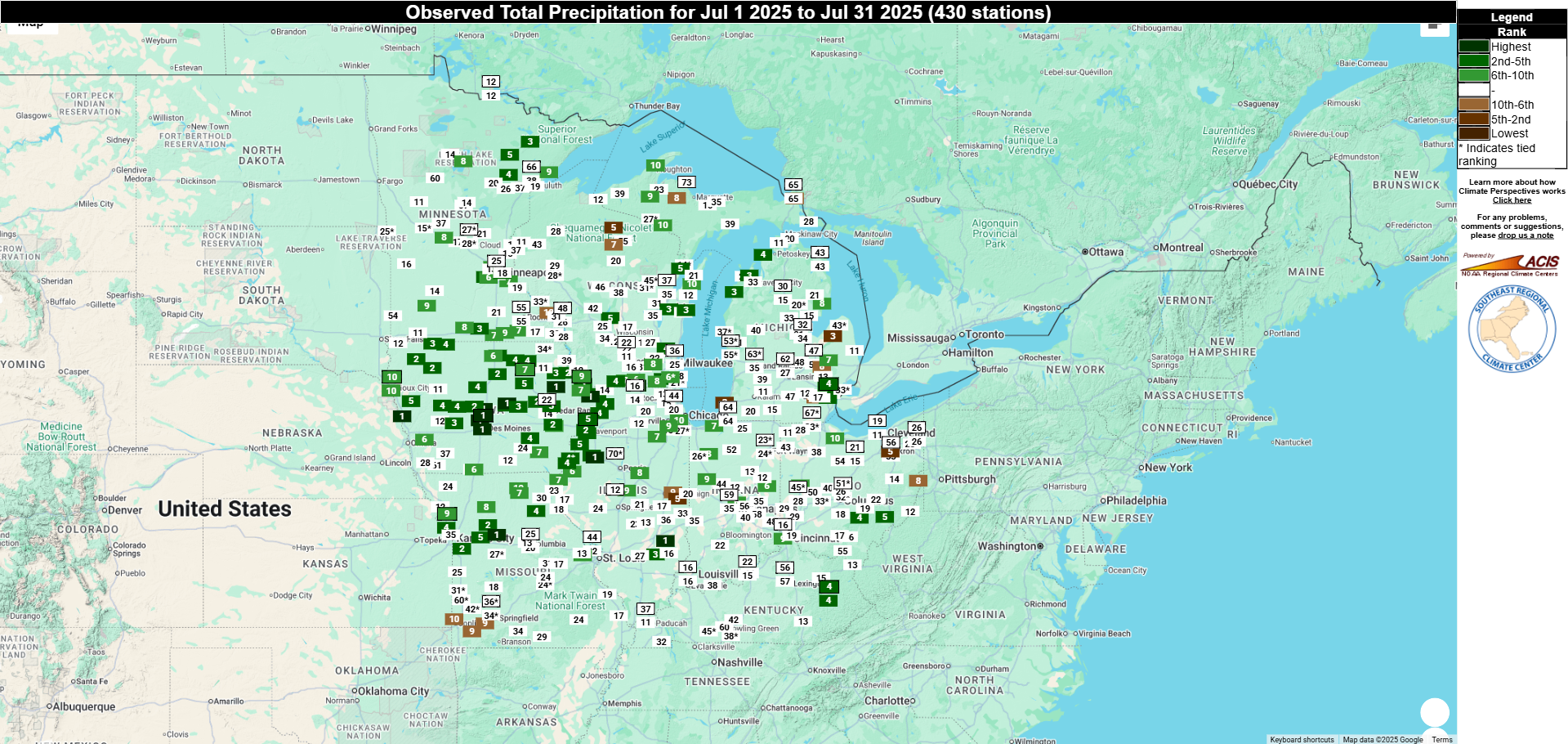This screenshot has height=744, width=1568.
Task: Toggle fullscreen map view button
Action: (x=1434, y=28)
